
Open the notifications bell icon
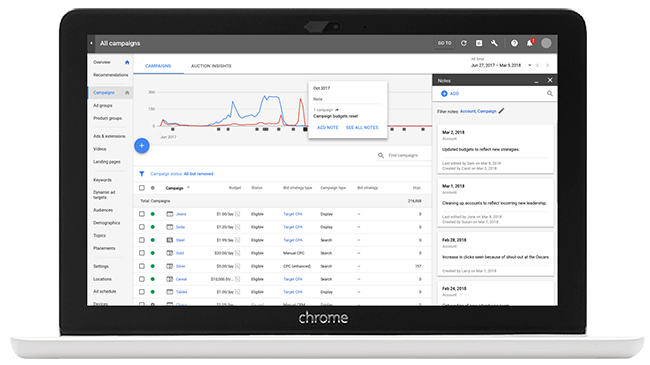point(530,43)
